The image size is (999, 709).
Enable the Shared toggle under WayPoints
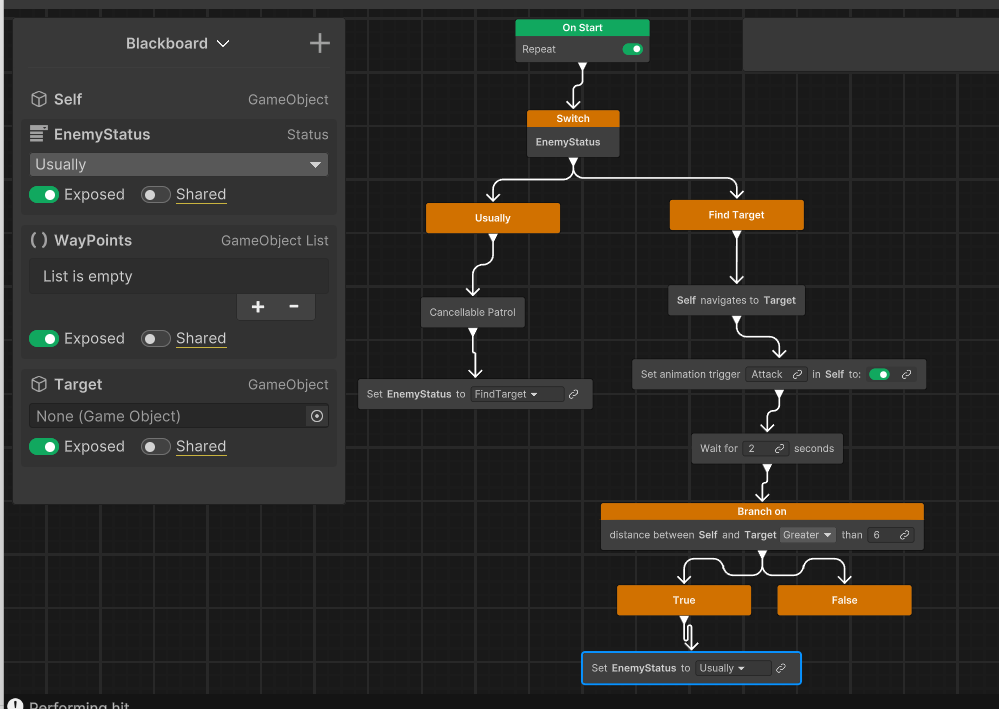[x=156, y=339]
